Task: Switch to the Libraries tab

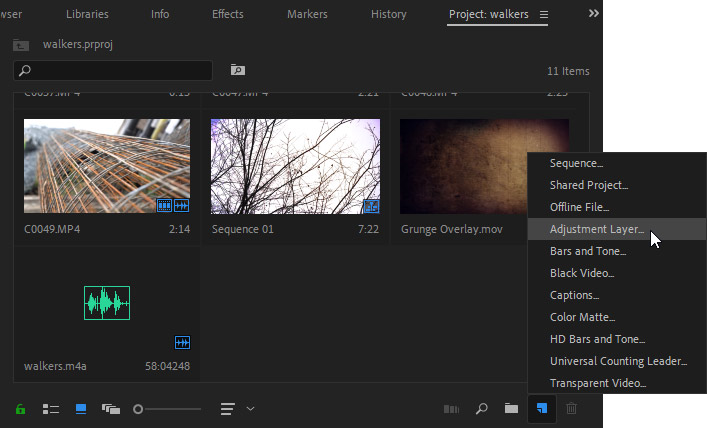Action: [87, 14]
